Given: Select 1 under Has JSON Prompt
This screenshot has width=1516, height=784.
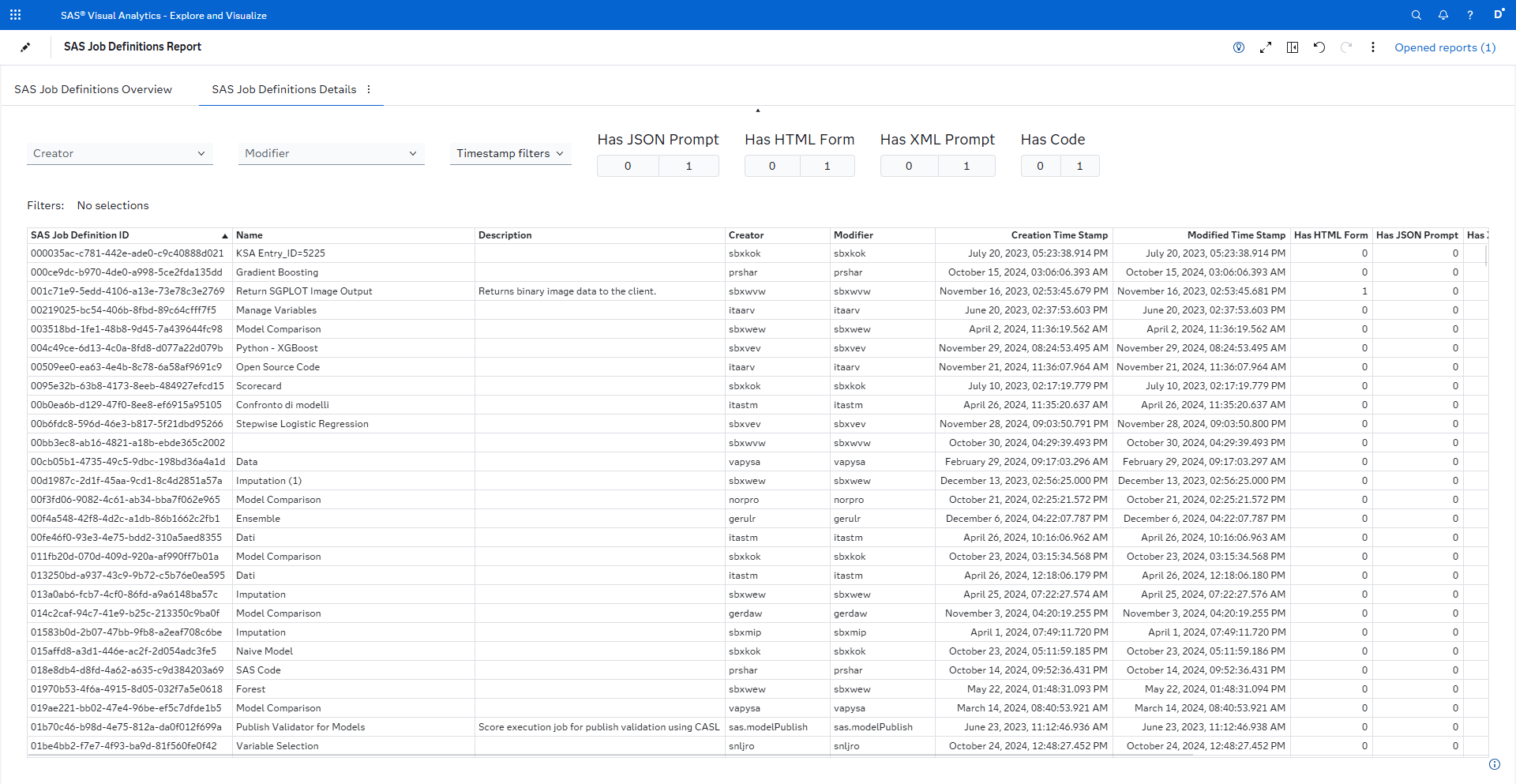Looking at the screenshot, I should [x=689, y=166].
